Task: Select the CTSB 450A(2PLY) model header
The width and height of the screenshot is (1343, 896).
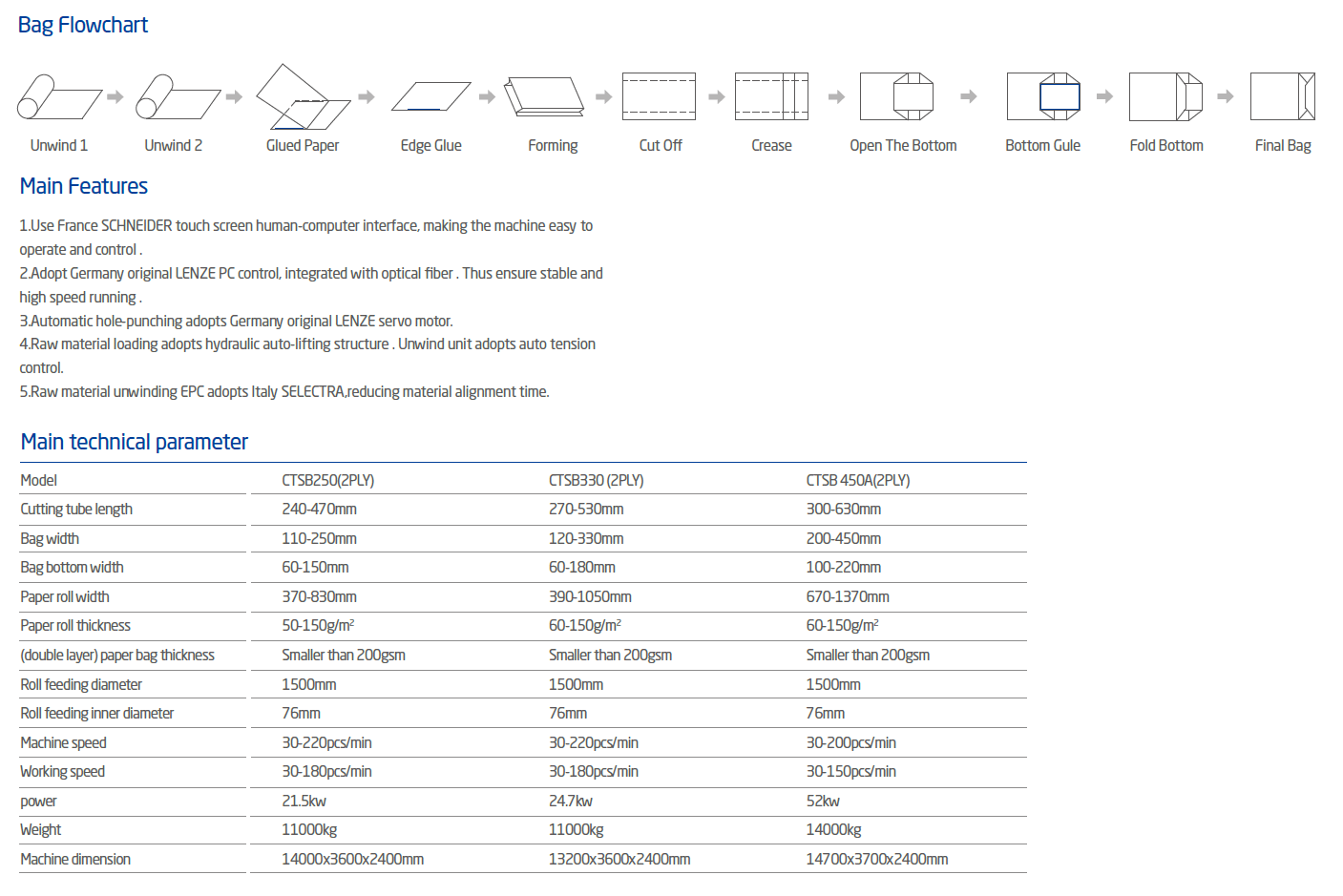Action: point(858,480)
